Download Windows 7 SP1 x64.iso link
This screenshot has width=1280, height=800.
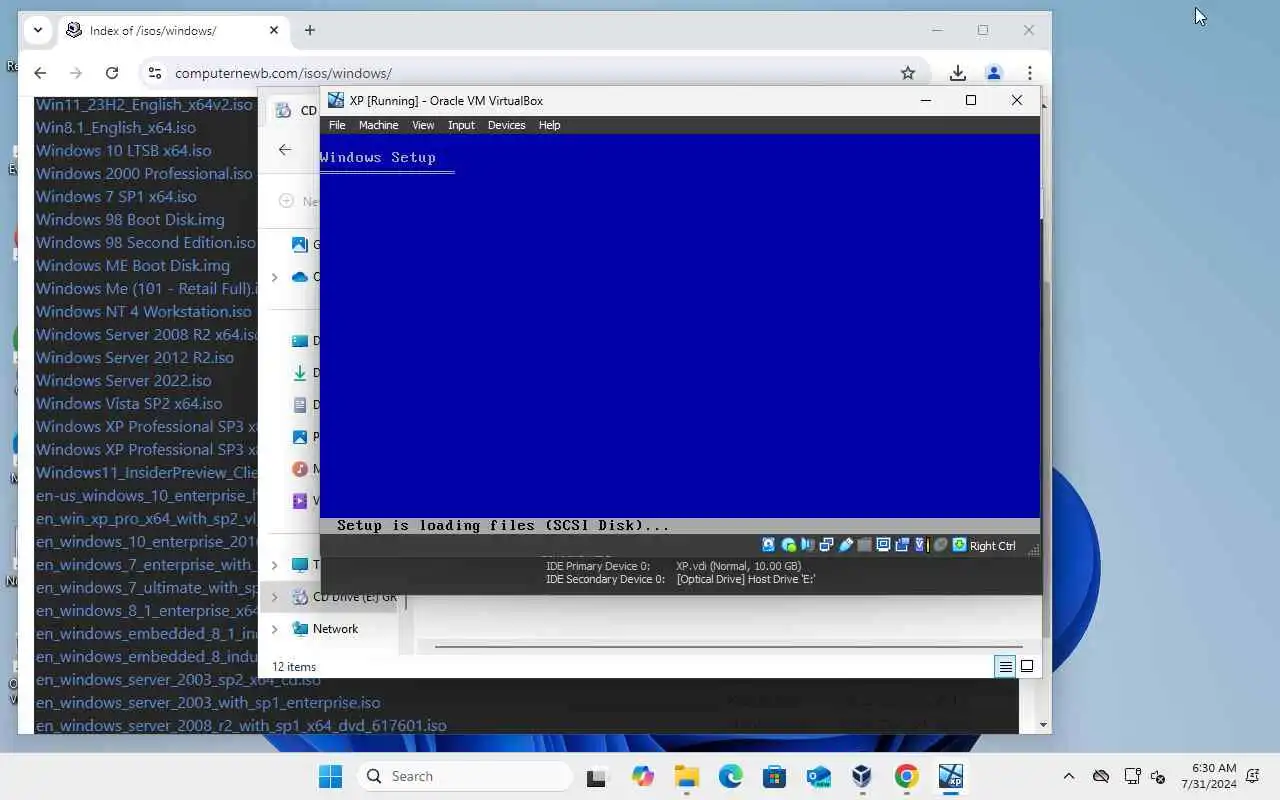click(x=116, y=196)
